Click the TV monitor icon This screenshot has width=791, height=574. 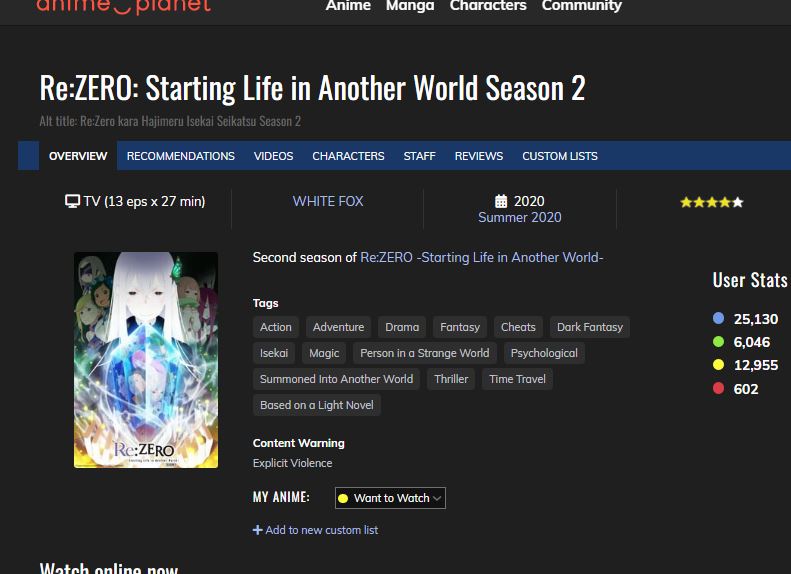click(x=72, y=201)
